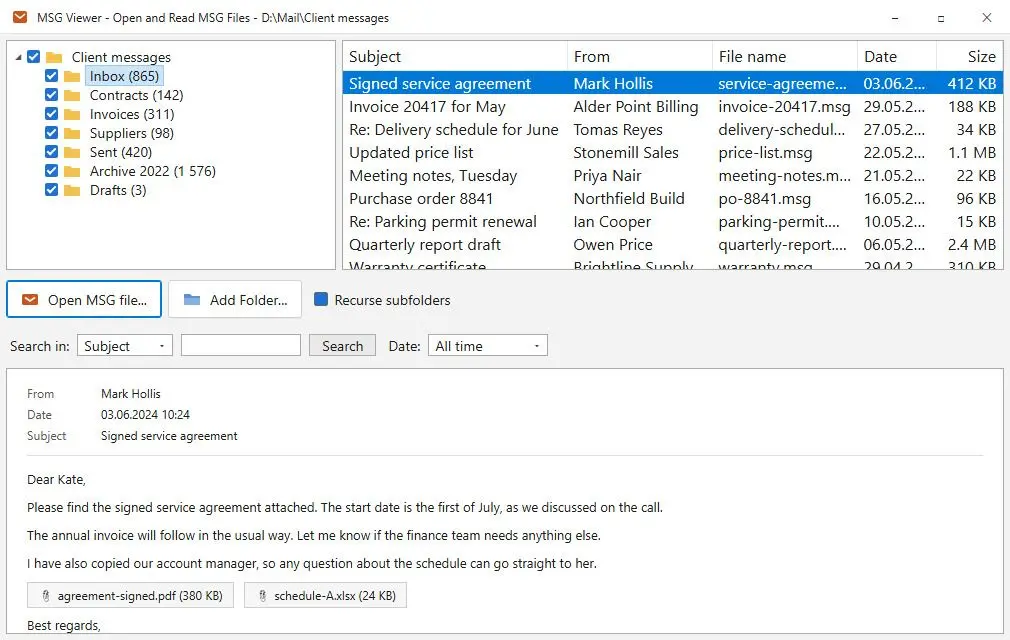Screen dimensions: 1010x640
Task: Select Re: Delivery schedule for June message
Action: pos(672,129)
